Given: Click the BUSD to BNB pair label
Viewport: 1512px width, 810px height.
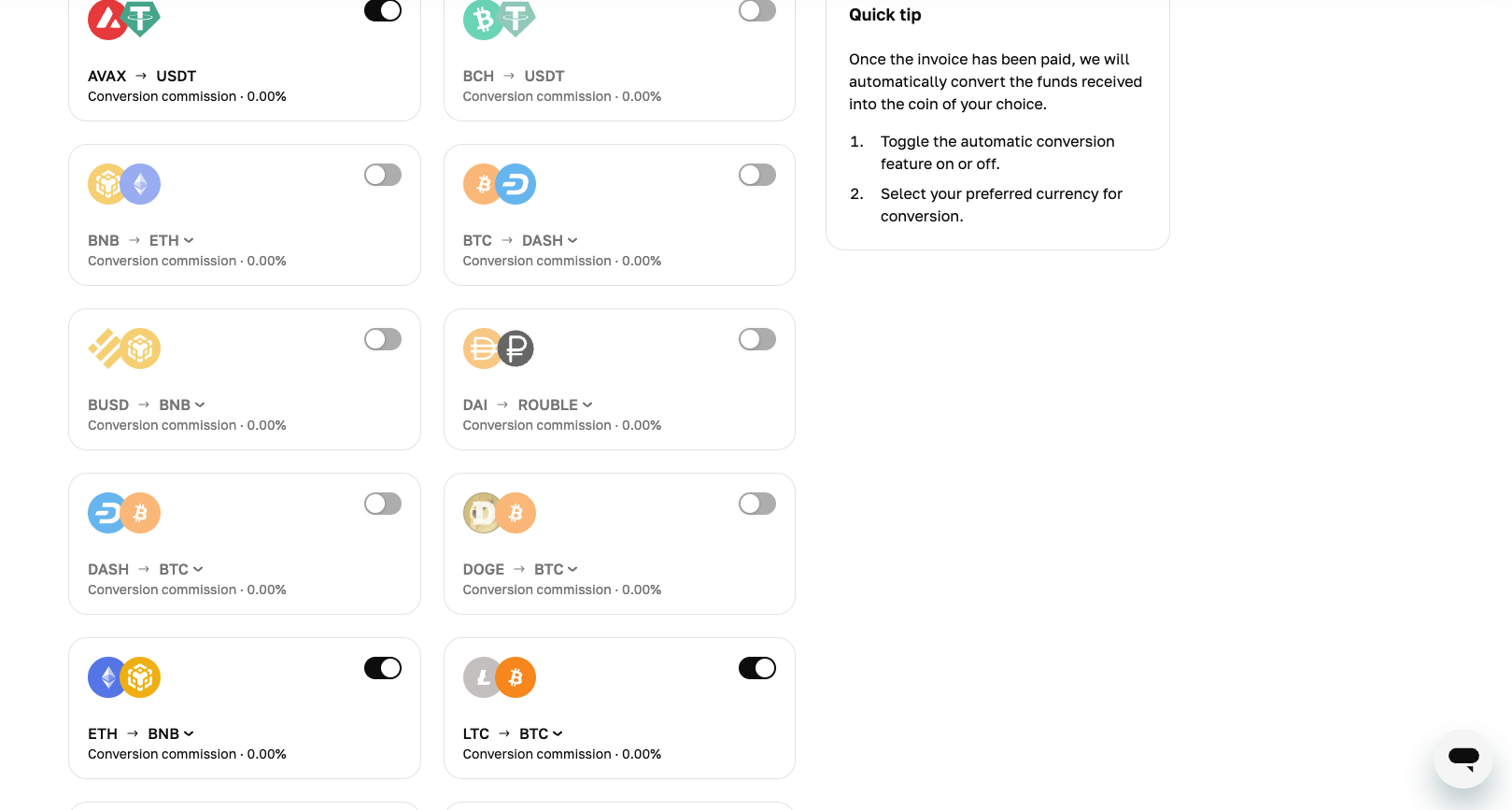Looking at the screenshot, I should pos(146,405).
